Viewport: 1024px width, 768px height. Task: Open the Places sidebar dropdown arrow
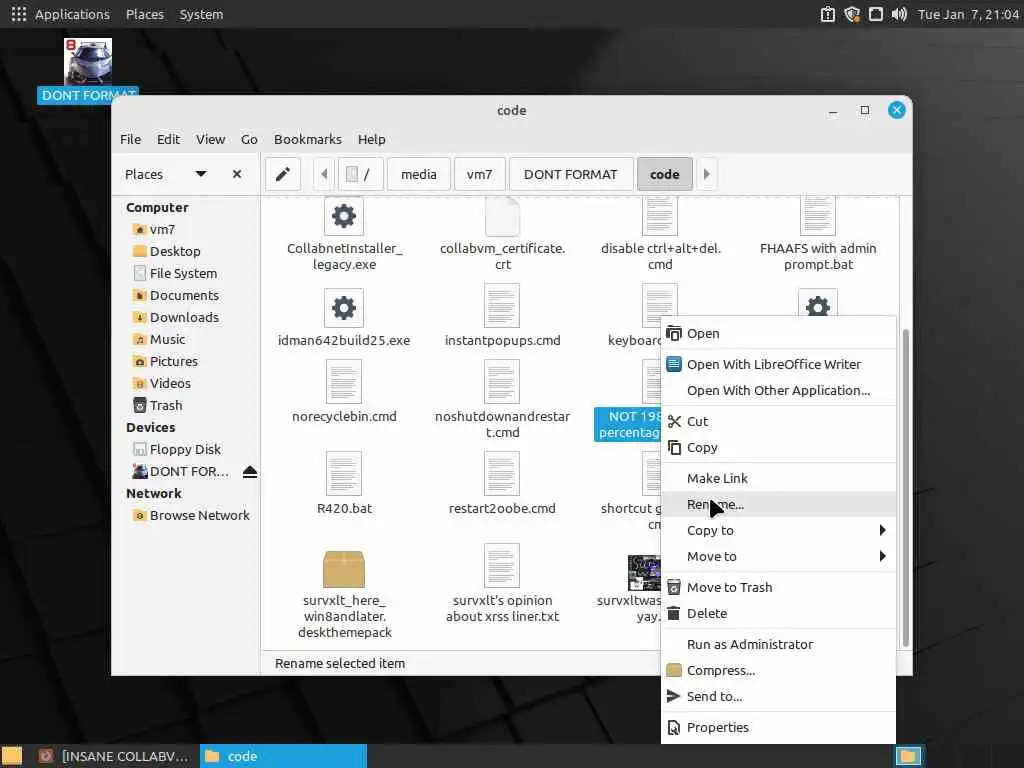tap(201, 174)
